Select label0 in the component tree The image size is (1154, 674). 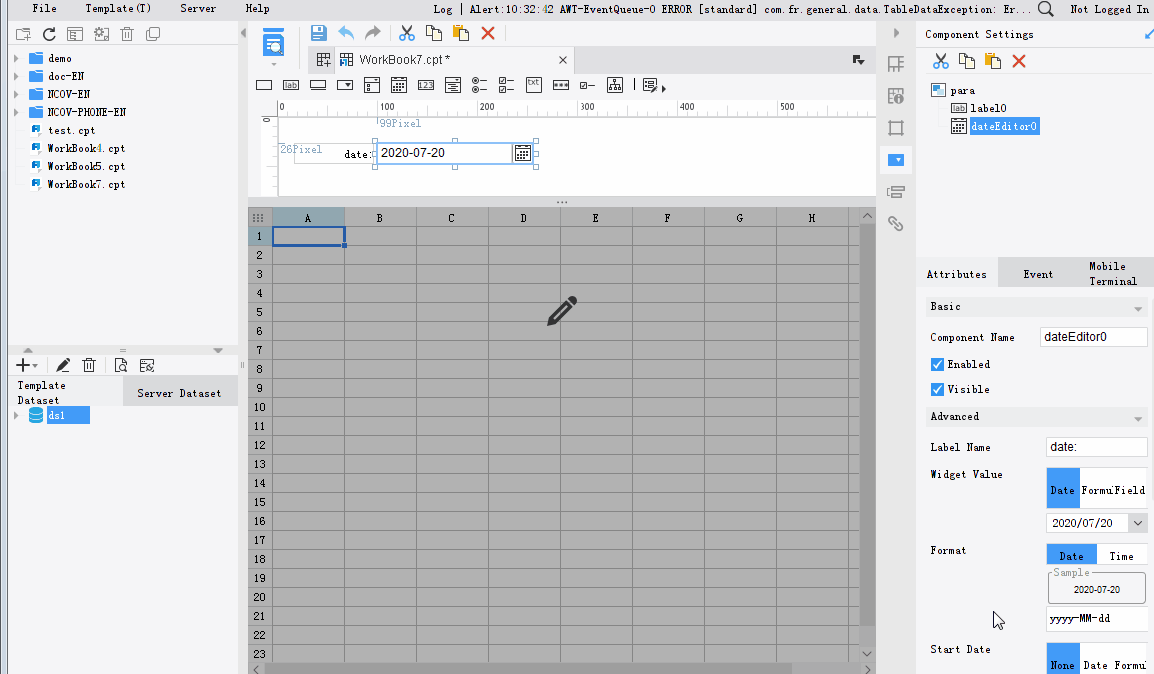988,108
